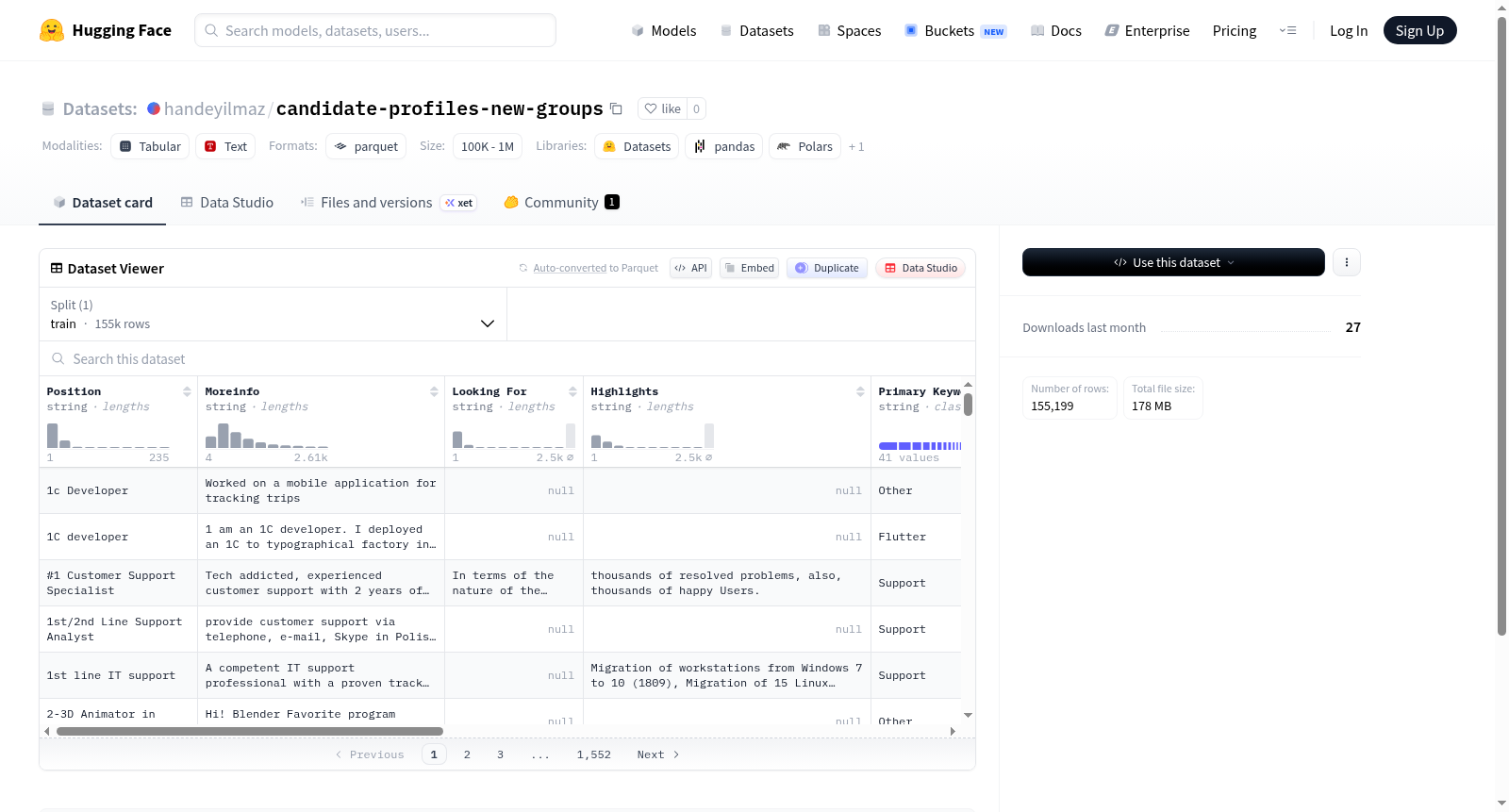
Task: Click the Search this dataset field
Action: pyautogui.click(x=507, y=359)
